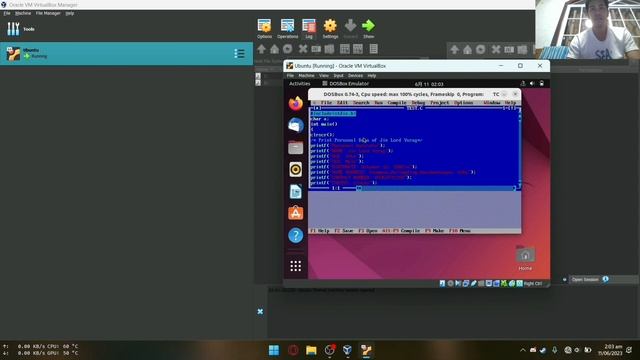640x360 pixels.
Task: Open the Ubuntu system volume indicator
Action: click(x=532, y=84)
